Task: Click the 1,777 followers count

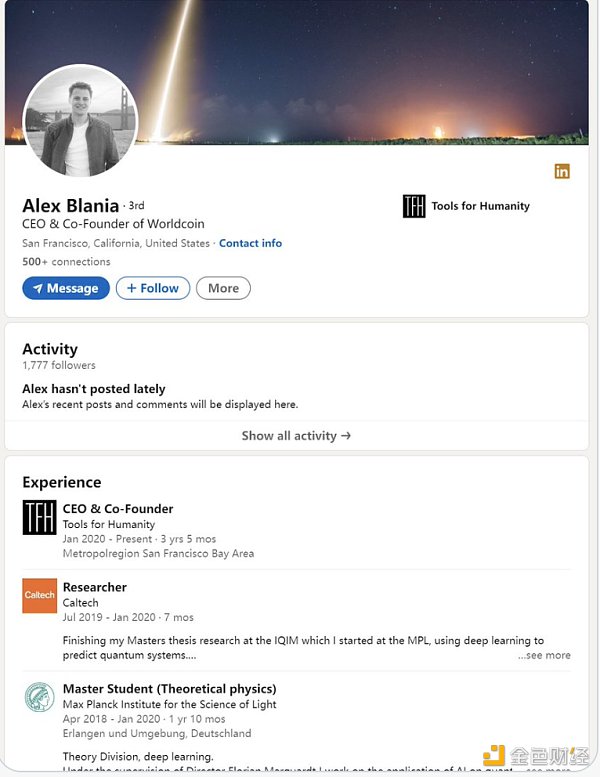Action: point(58,366)
